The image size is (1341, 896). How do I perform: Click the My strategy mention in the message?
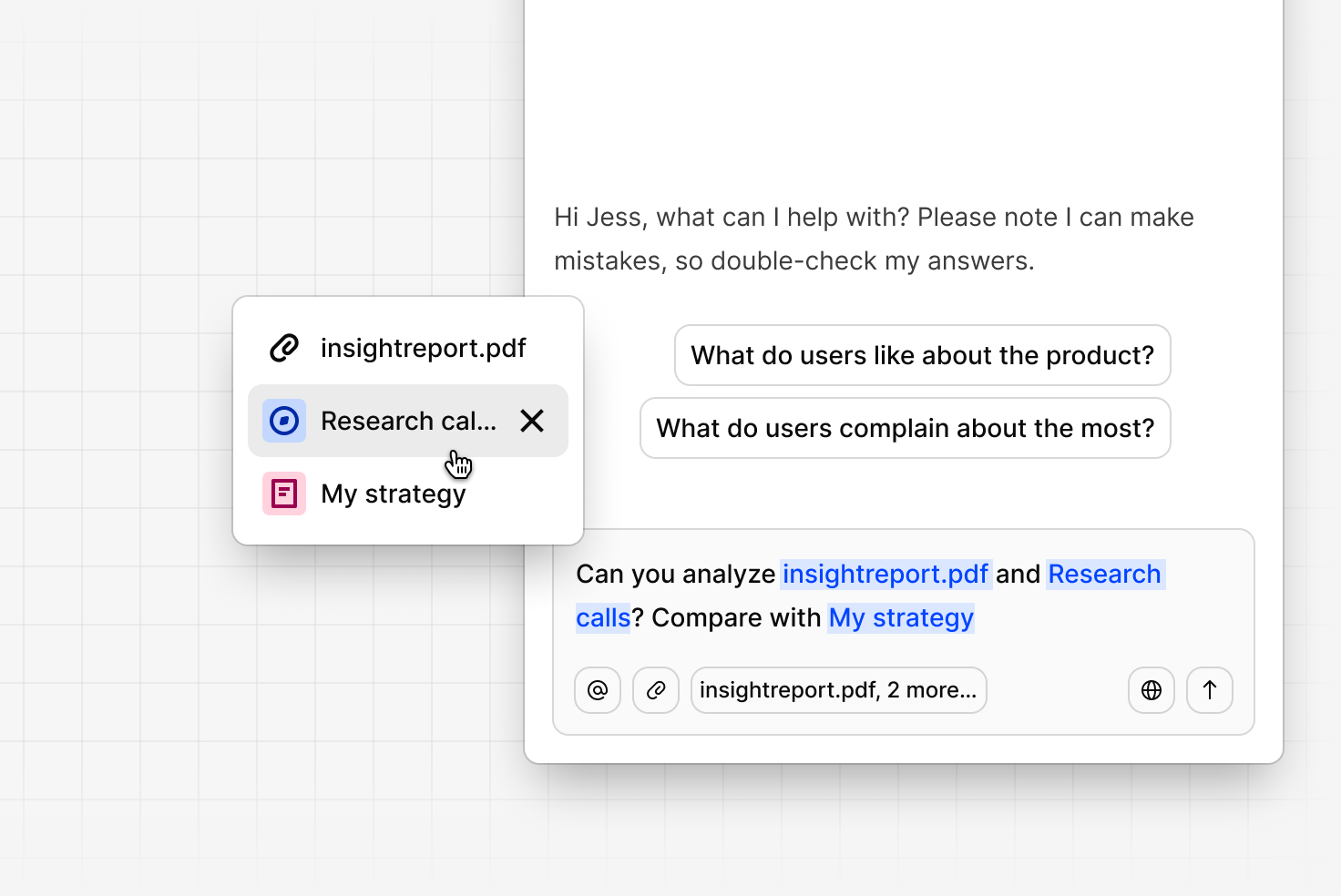(901, 617)
